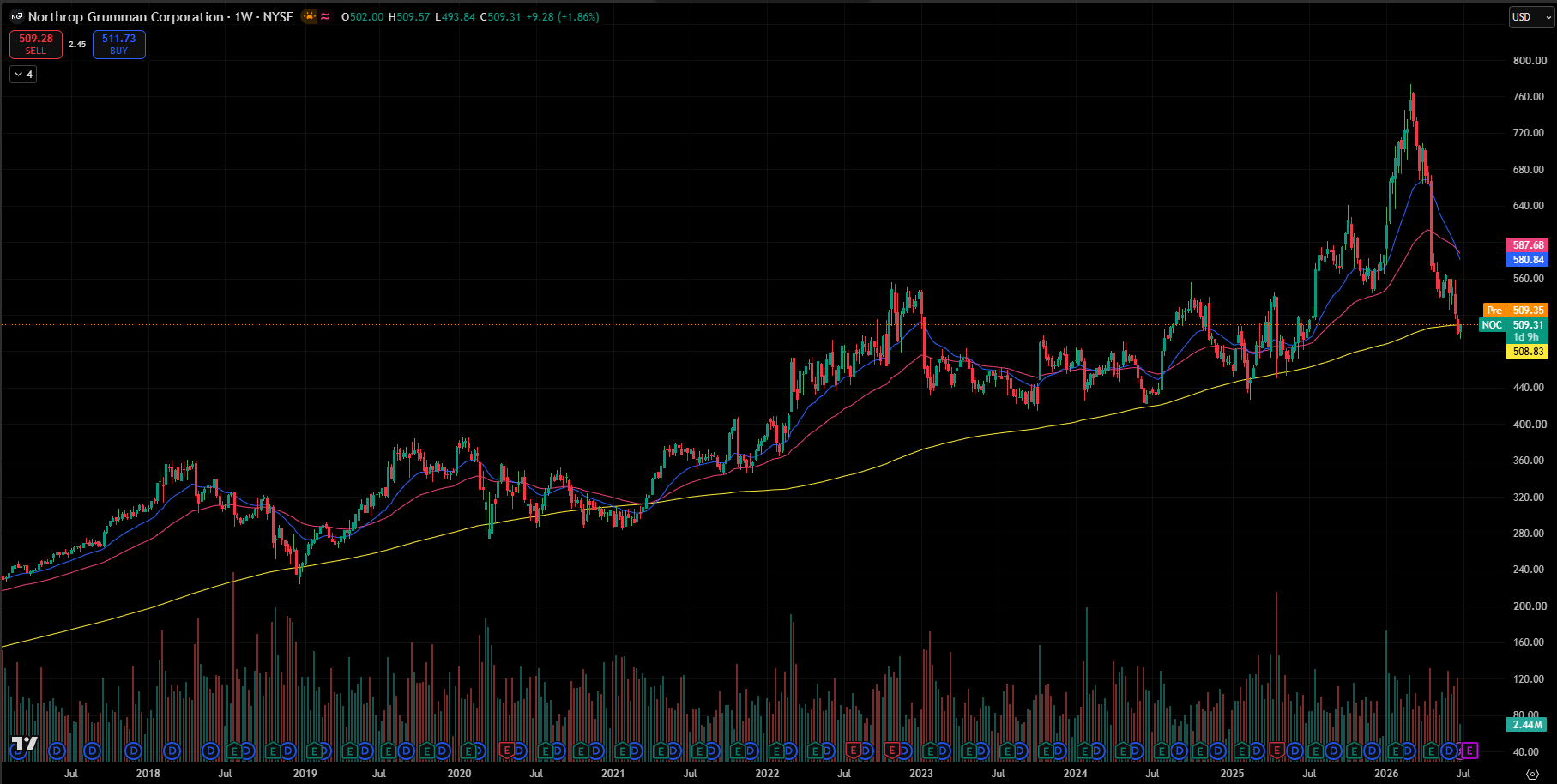Click the 160.00 price axis label
Image resolution: width=1557 pixels, height=784 pixels.
1530,642
